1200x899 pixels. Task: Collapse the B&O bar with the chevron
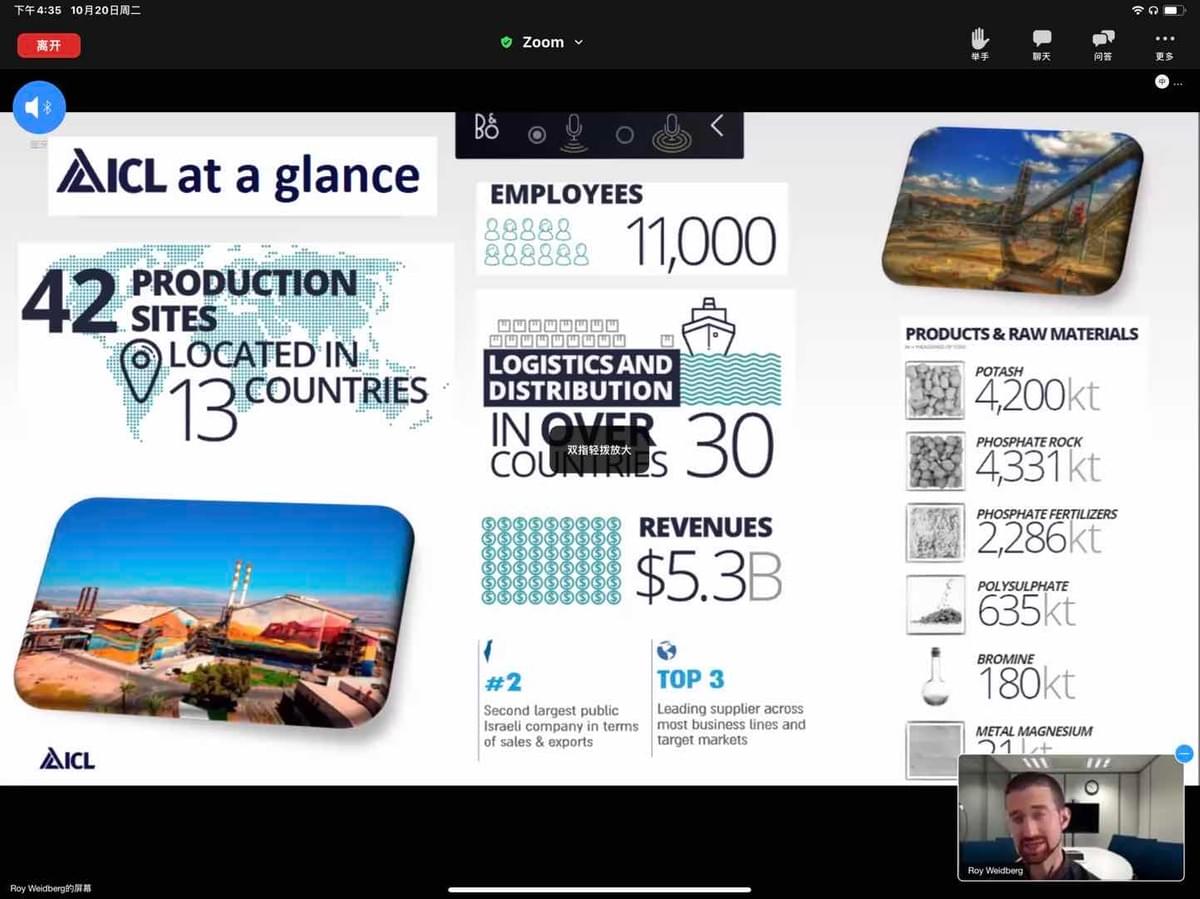[717, 126]
